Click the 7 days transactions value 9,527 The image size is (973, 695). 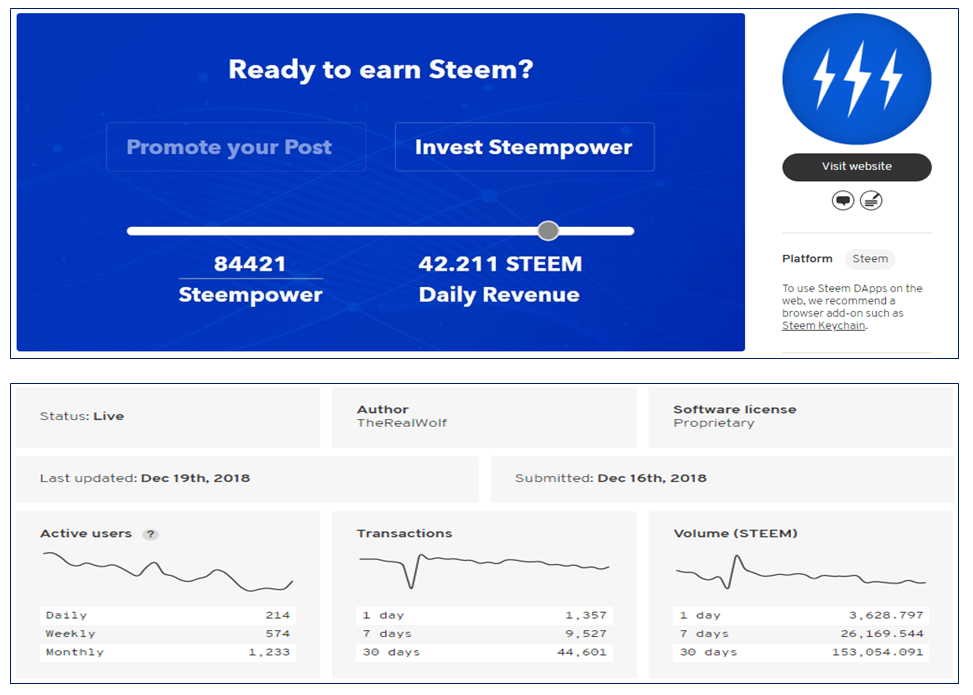(585, 634)
